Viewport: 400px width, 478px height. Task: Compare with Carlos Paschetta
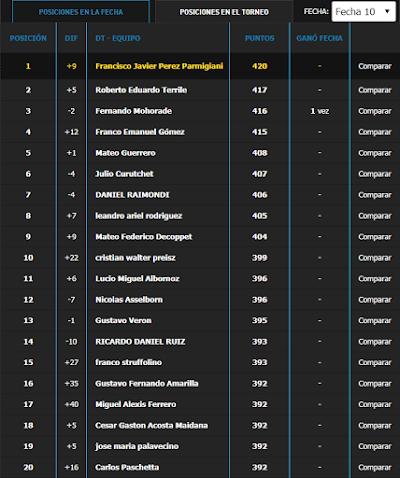point(375,467)
